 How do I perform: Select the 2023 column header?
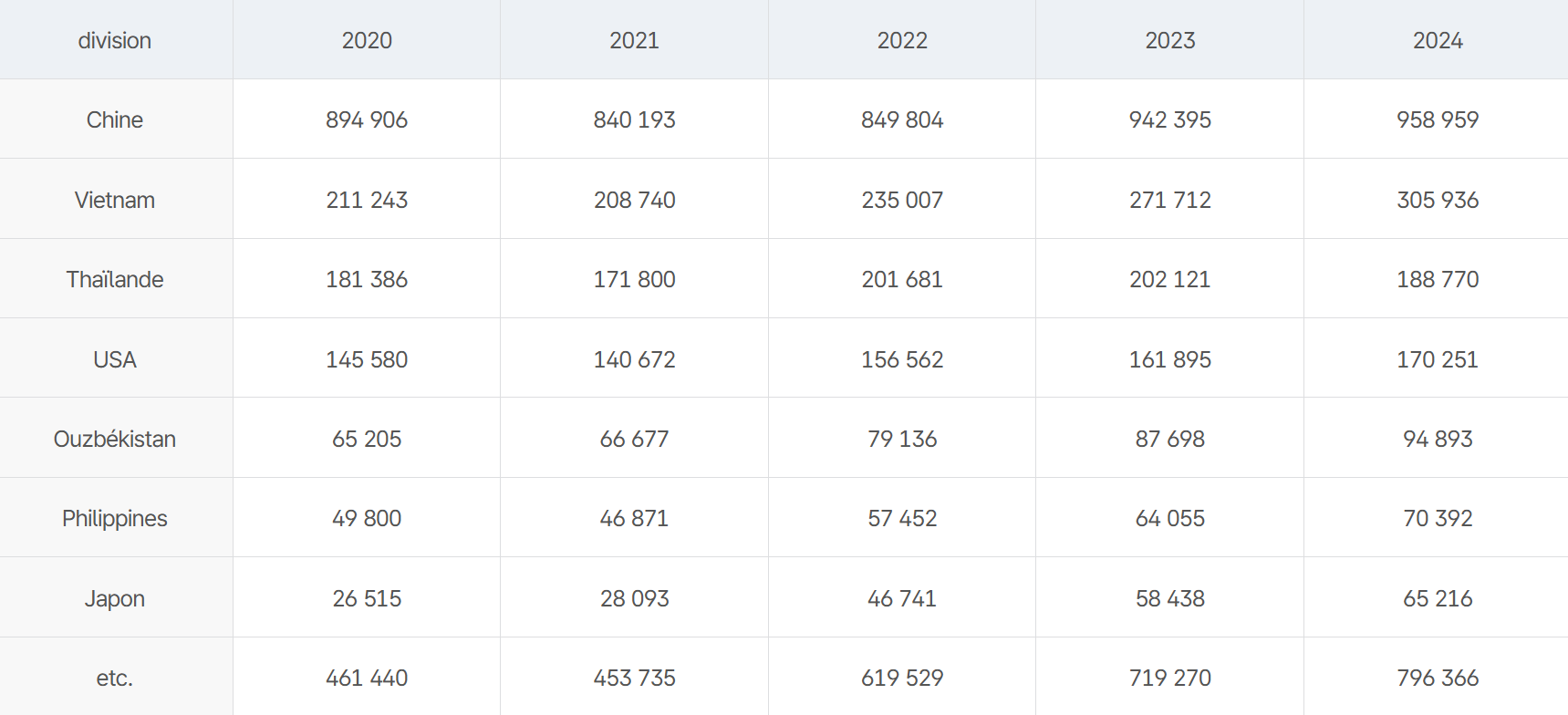(x=1170, y=40)
